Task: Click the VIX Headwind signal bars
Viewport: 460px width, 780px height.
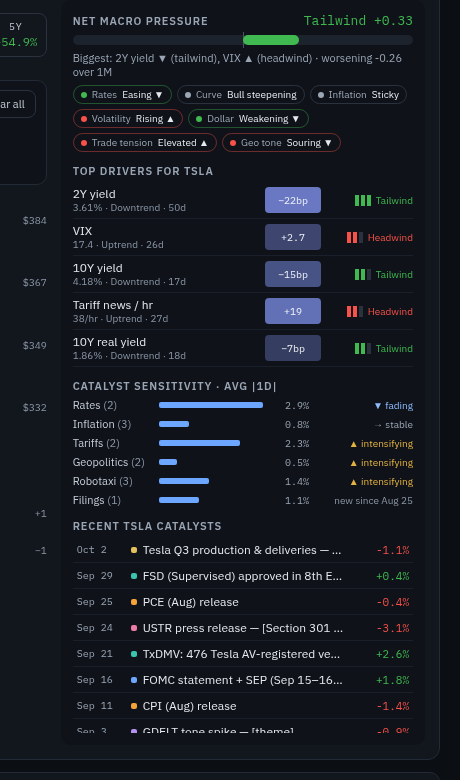Action: tap(355, 237)
